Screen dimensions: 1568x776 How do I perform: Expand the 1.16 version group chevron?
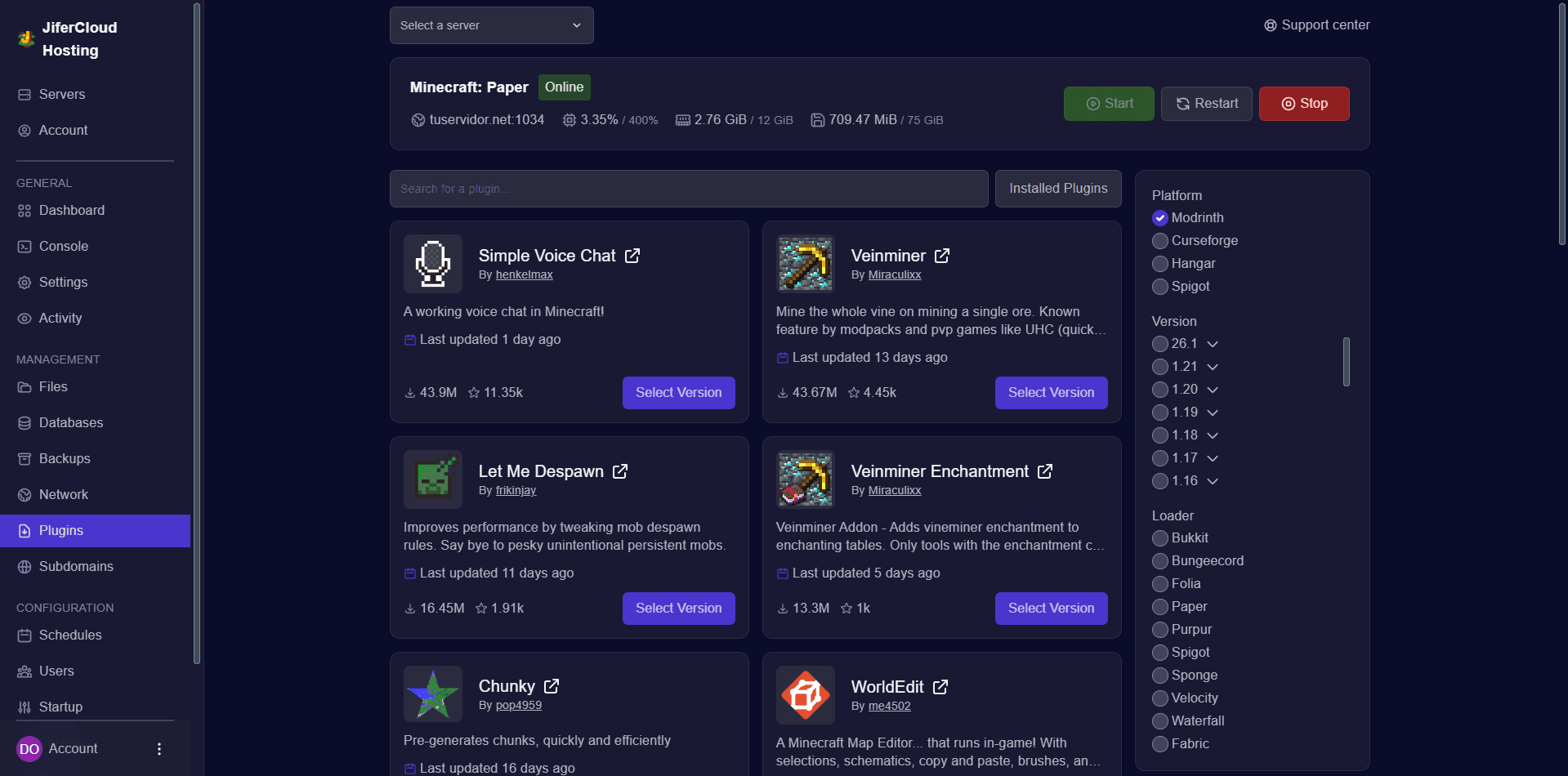[1213, 481]
